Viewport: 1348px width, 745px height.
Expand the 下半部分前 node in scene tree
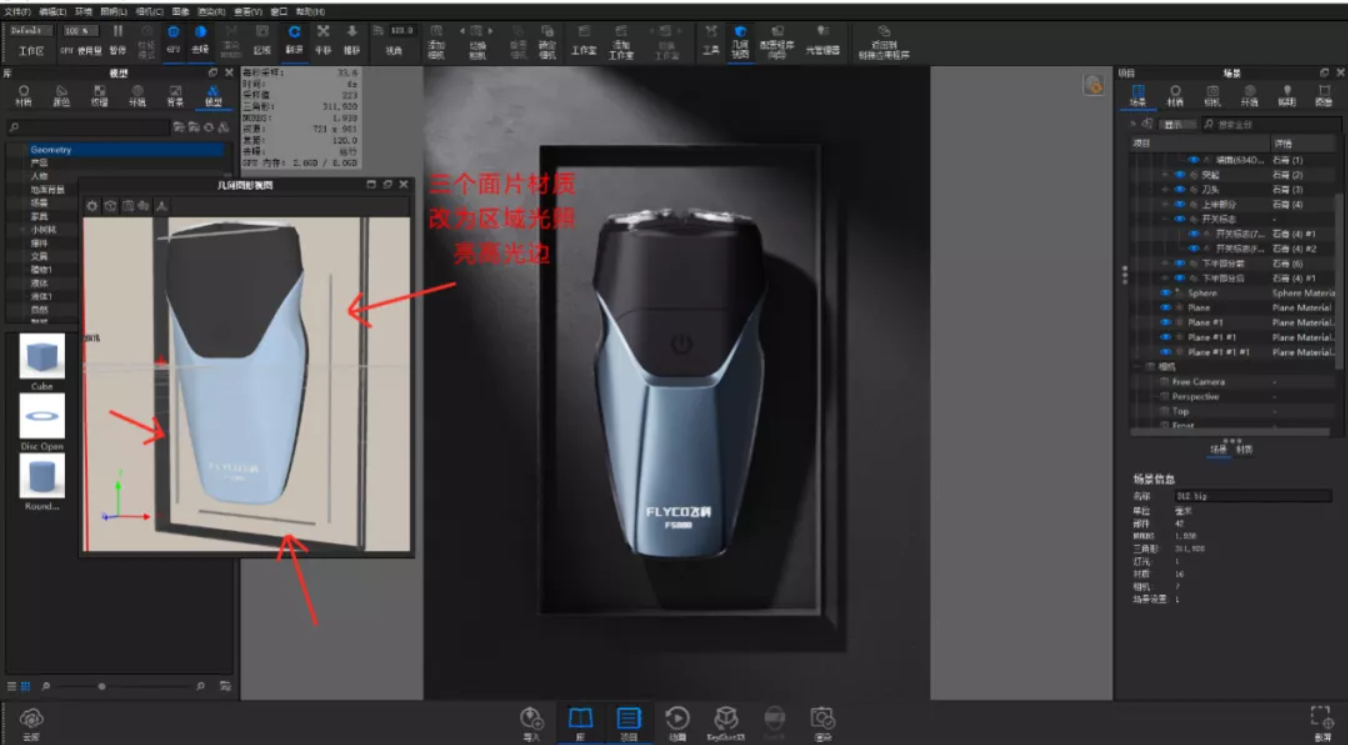coord(1165,263)
